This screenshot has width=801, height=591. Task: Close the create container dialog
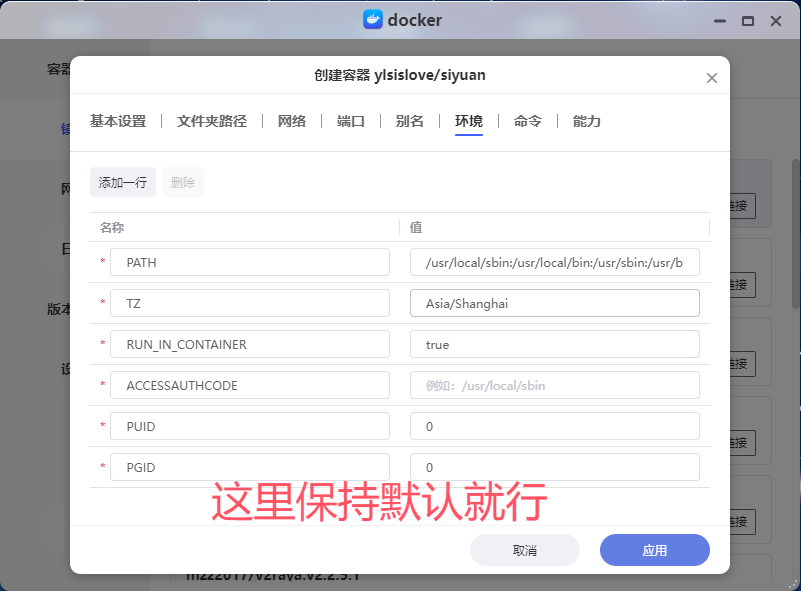pos(712,78)
